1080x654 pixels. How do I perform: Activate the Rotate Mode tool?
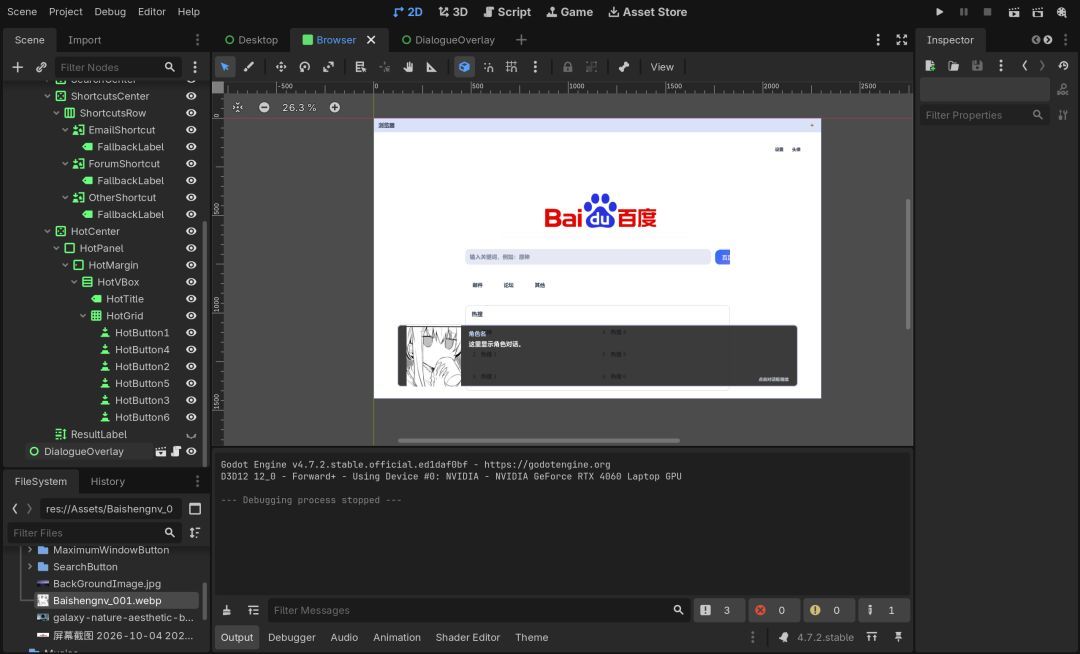(304, 67)
